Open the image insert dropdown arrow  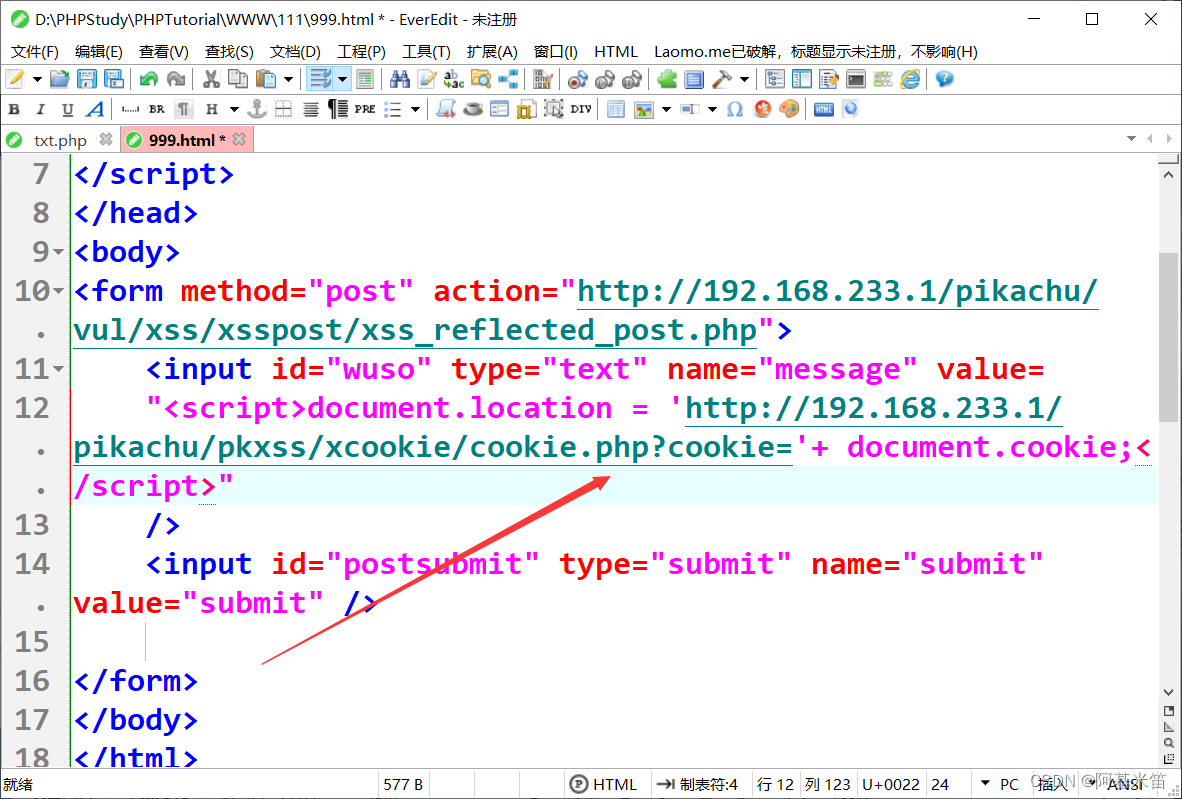pos(666,110)
